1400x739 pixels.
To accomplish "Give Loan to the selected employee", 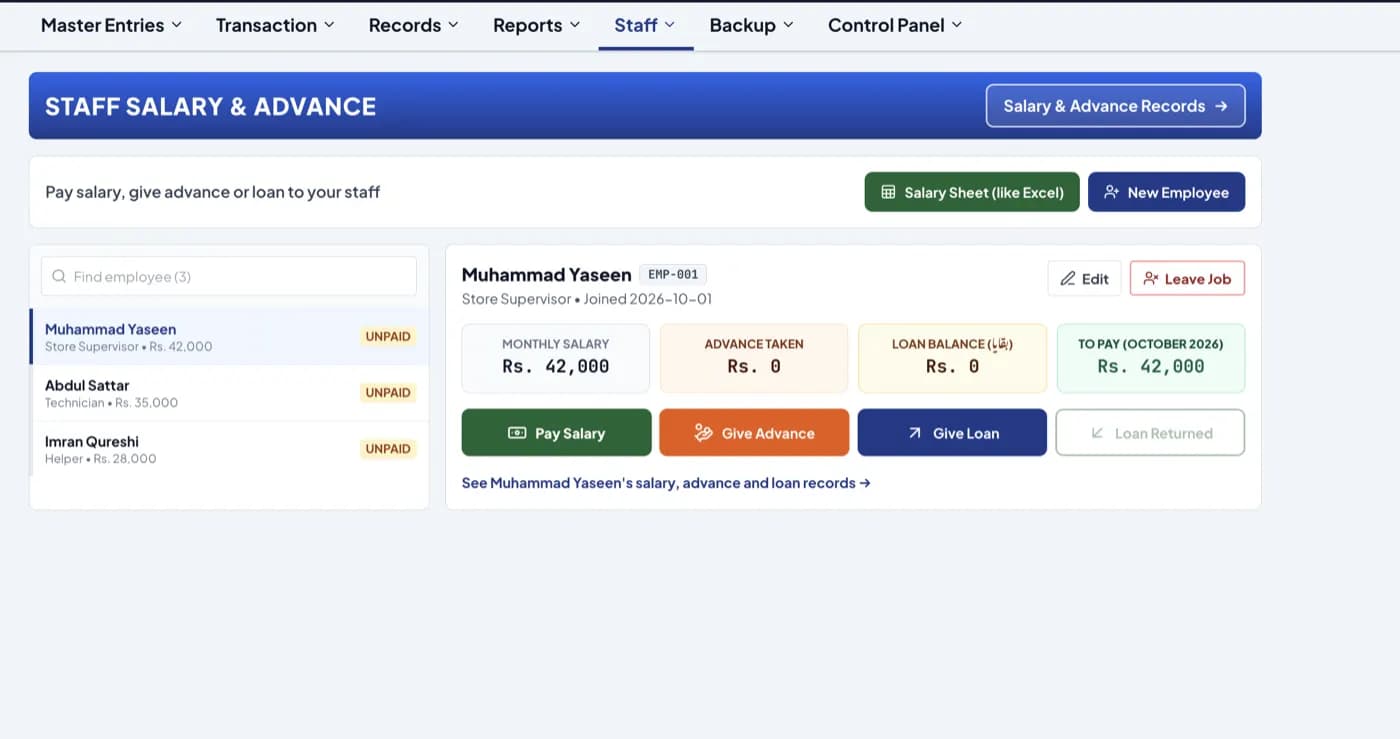I will (952, 433).
